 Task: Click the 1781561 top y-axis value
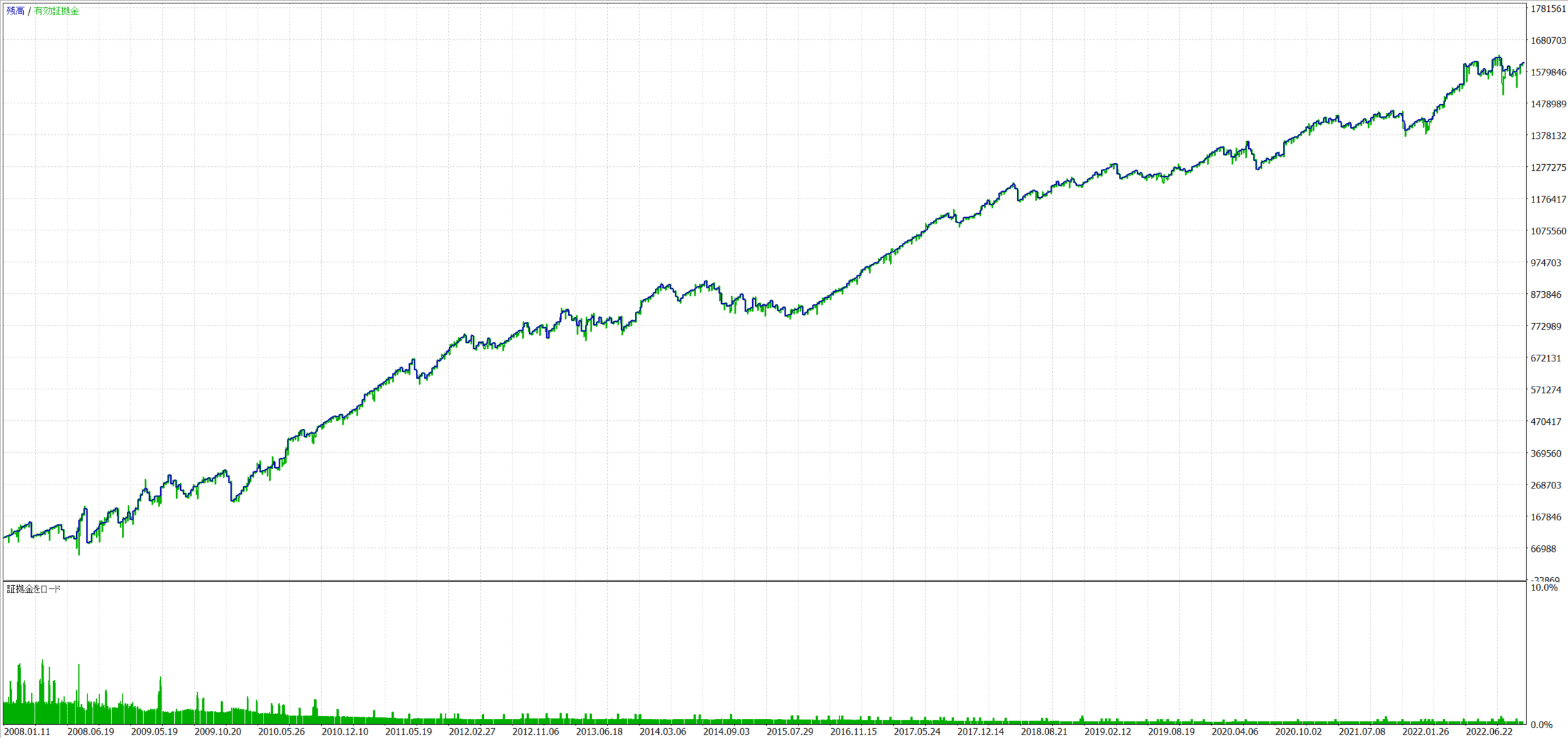tap(1547, 9)
